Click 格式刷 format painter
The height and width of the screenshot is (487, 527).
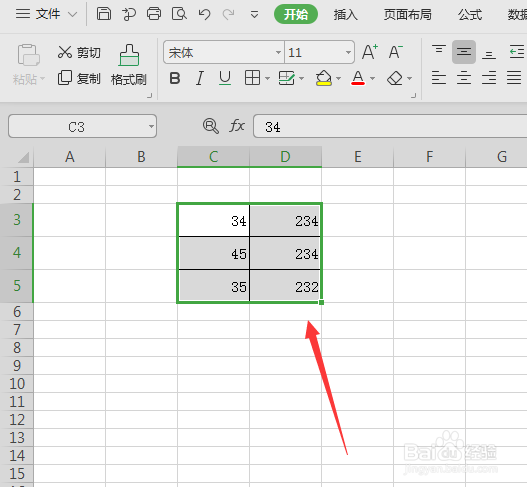(x=129, y=65)
